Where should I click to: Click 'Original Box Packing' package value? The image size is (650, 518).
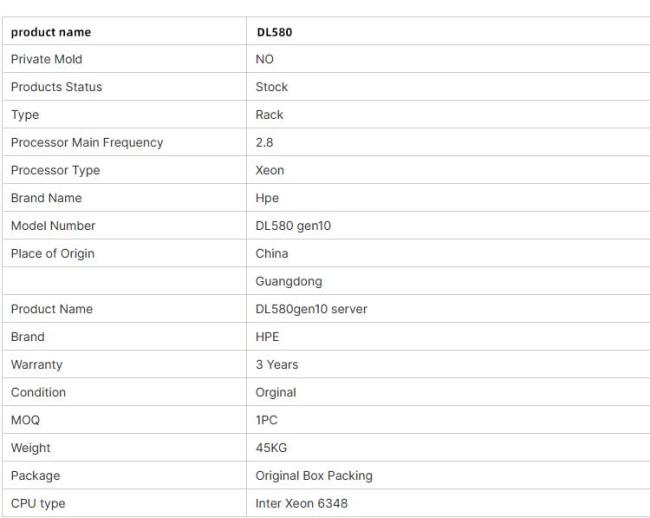point(314,475)
